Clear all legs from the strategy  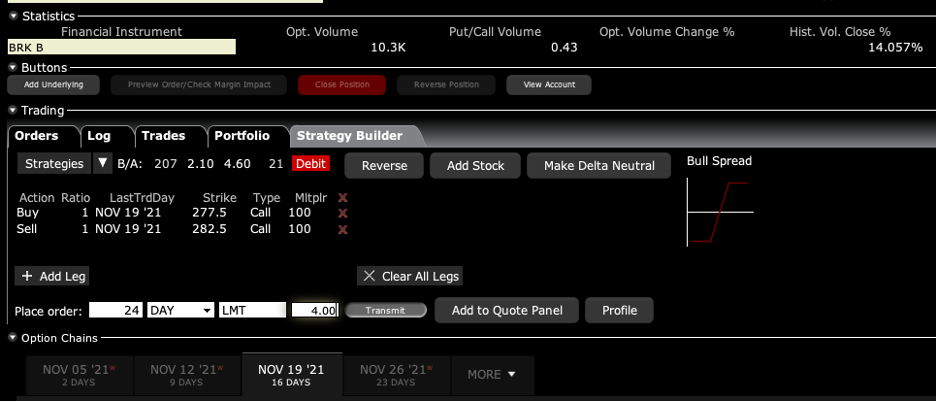[x=410, y=276]
